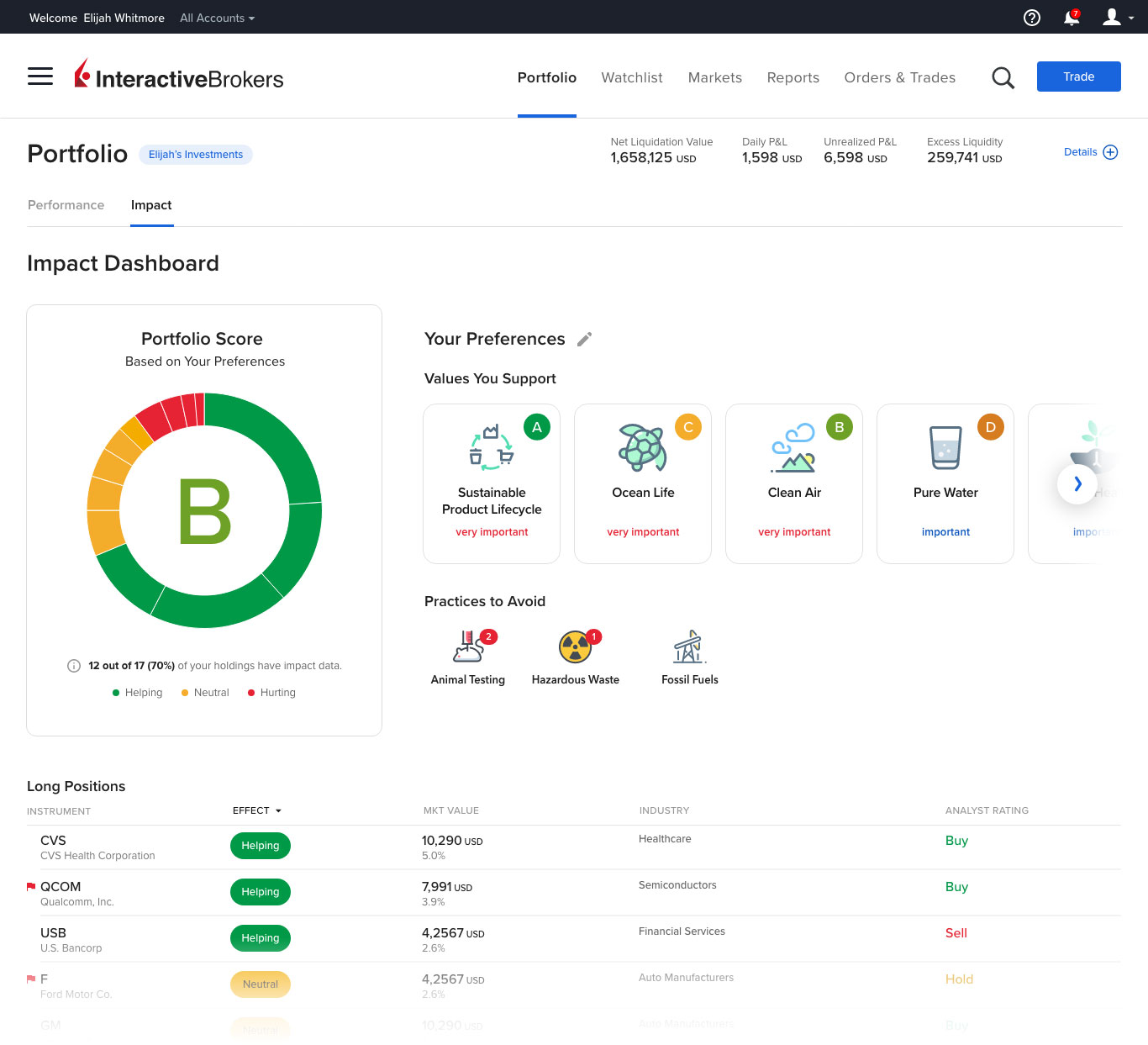Screen dimensions: 1148x1045
Task: Click the flag beside QCOM position
Action: tap(29, 886)
